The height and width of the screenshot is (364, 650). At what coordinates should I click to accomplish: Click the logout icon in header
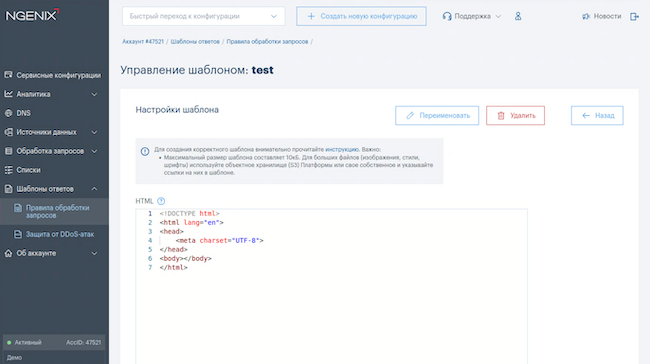(x=634, y=16)
